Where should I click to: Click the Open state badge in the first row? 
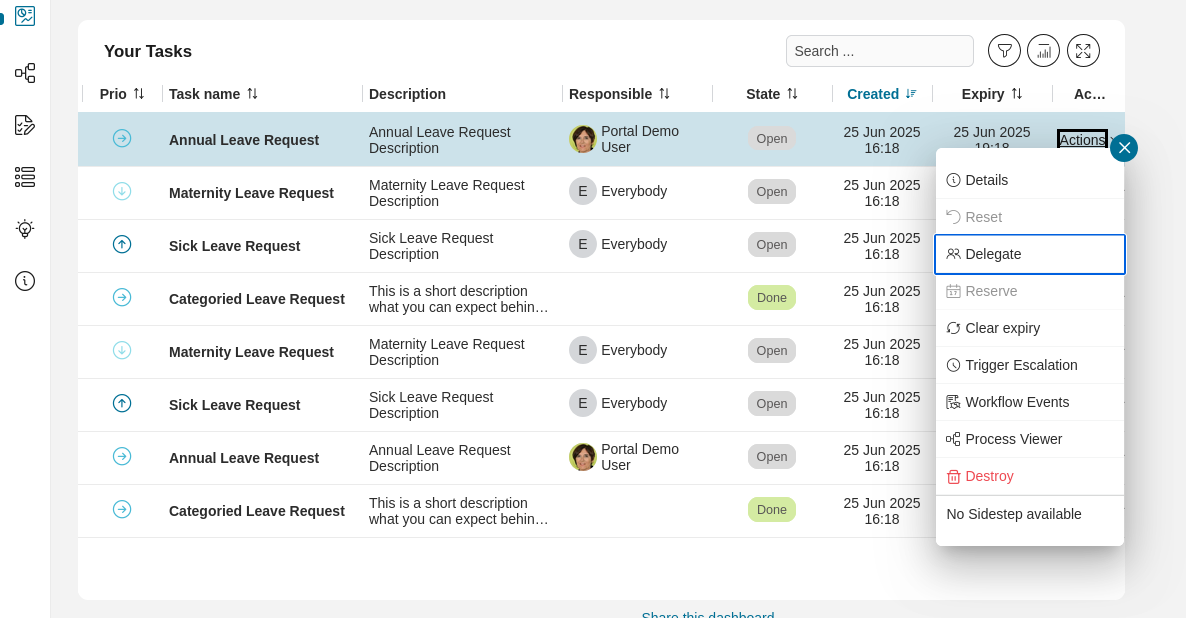coord(772,138)
